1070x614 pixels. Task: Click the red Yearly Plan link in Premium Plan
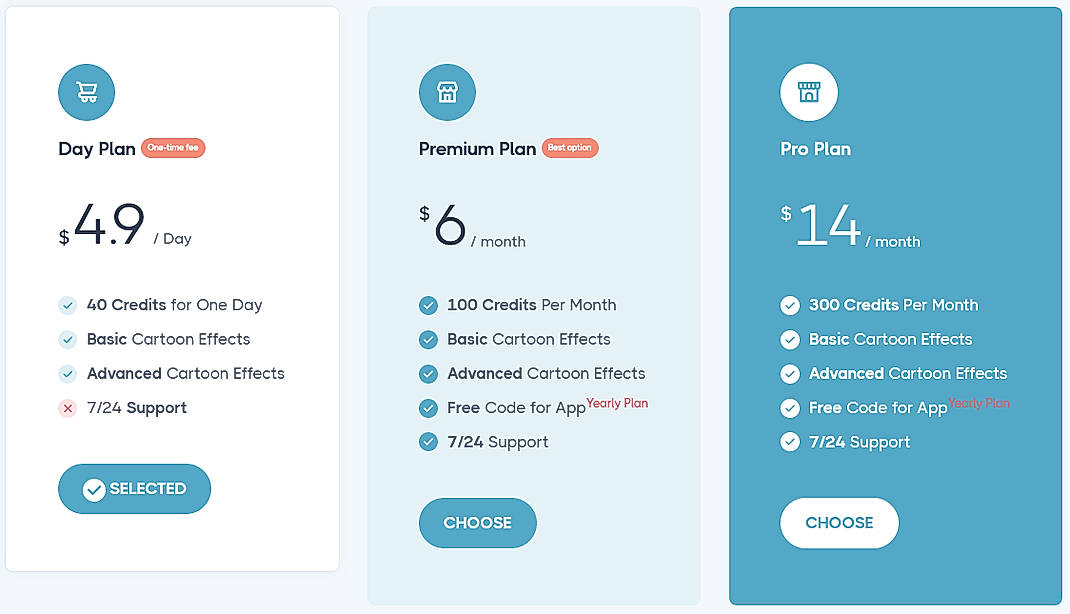point(617,402)
